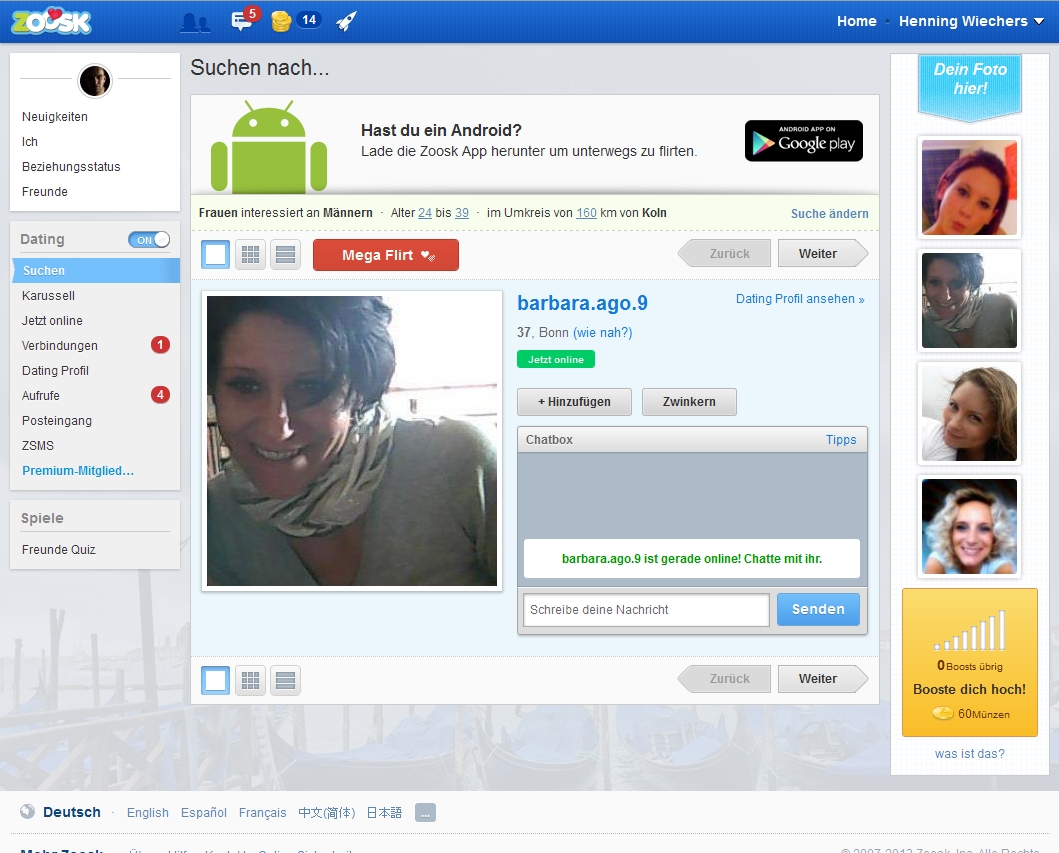Click Booste dich hoch box
The width and height of the screenshot is (1059, 853).
(970, 663)
